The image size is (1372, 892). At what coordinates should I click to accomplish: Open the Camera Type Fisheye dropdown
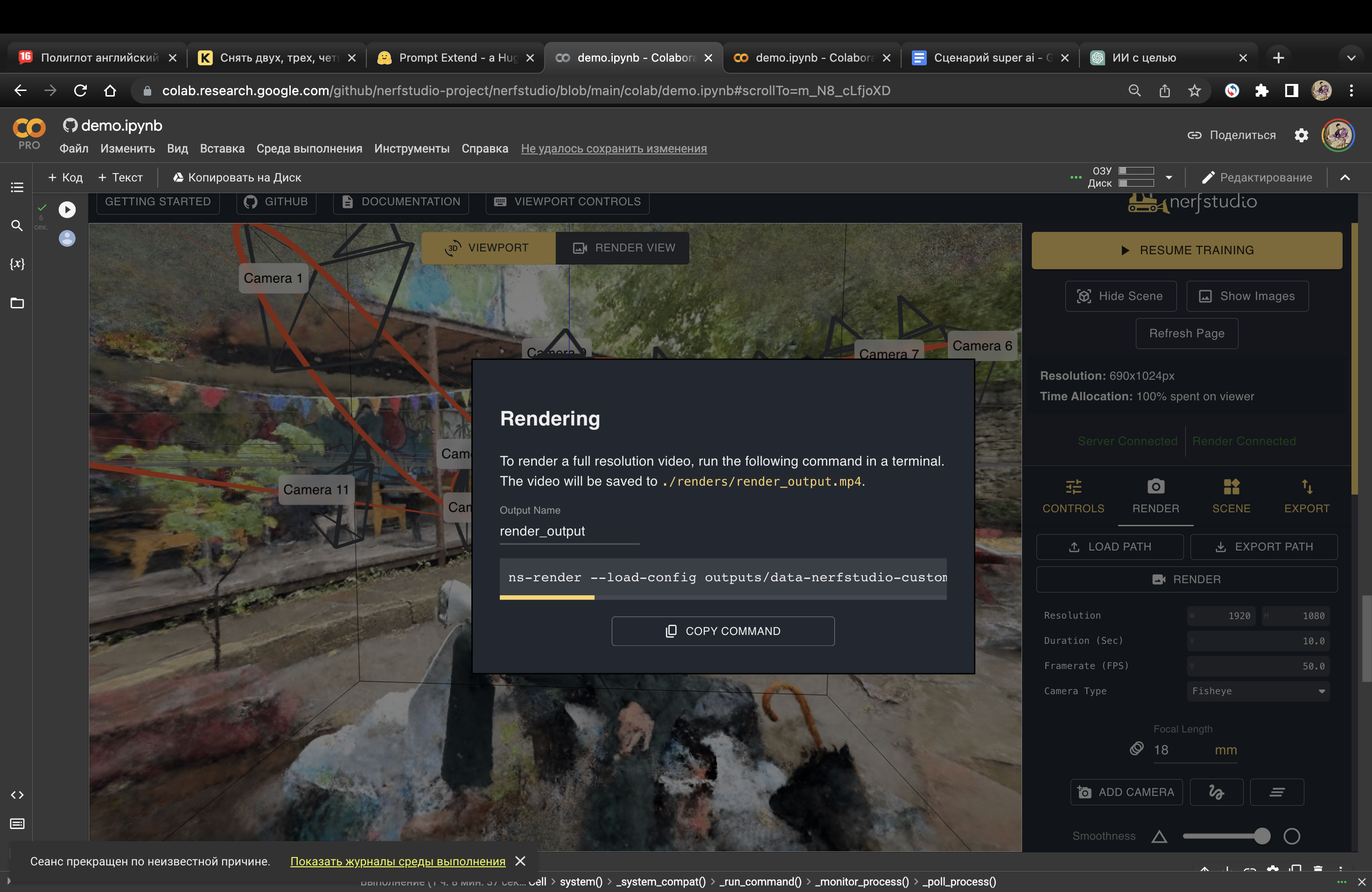pos(1258,691)
